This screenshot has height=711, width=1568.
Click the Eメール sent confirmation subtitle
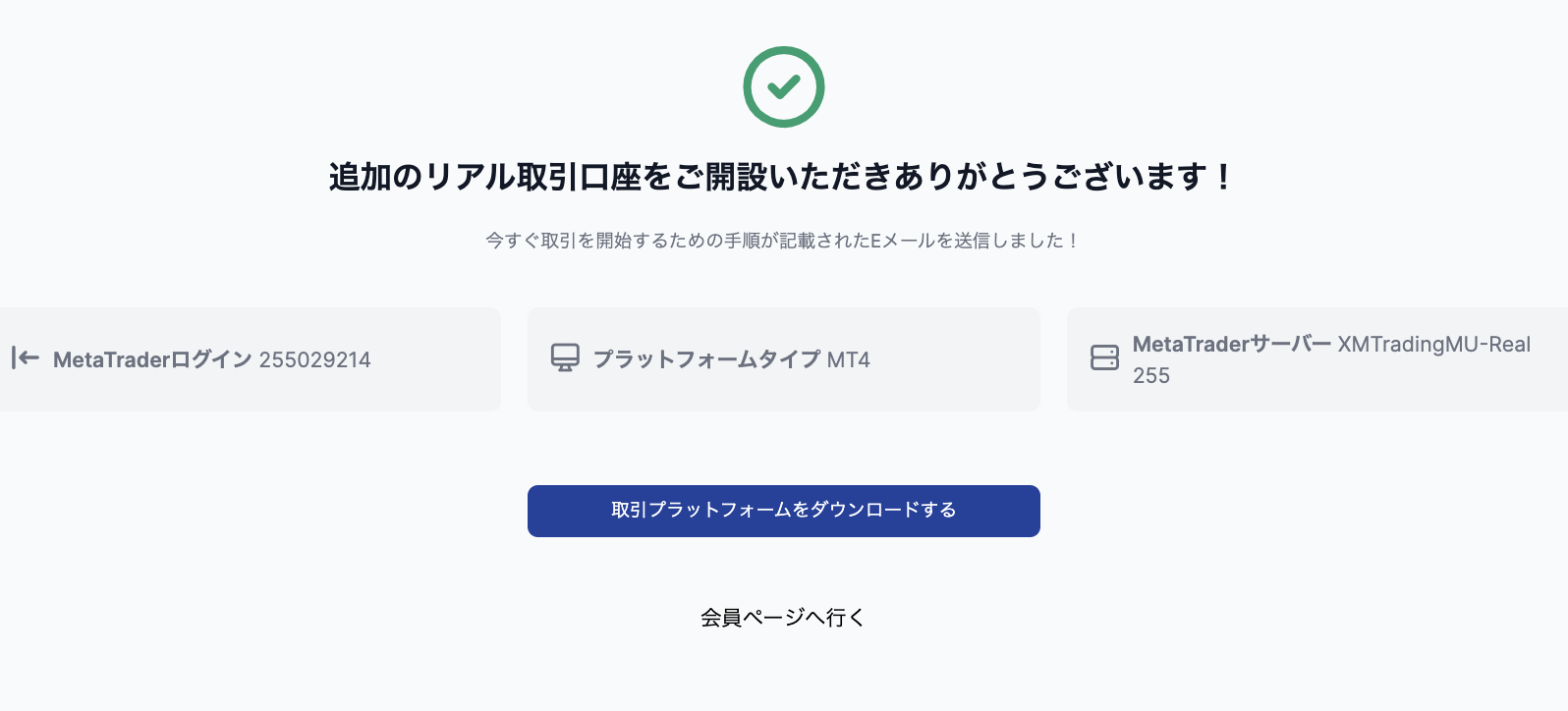(783, 241)
